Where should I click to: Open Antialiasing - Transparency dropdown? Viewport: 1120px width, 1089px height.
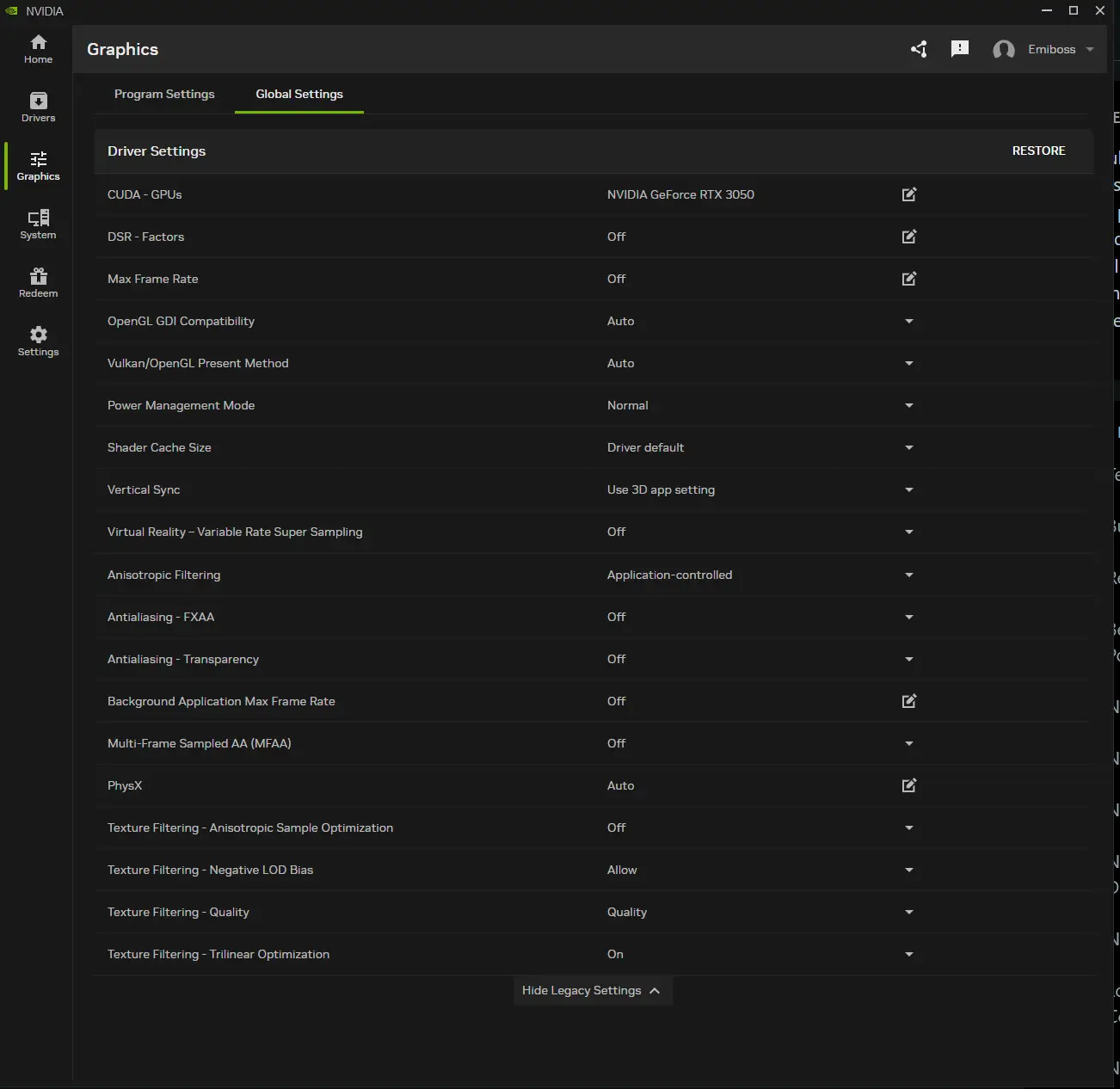tap(909, 659)
